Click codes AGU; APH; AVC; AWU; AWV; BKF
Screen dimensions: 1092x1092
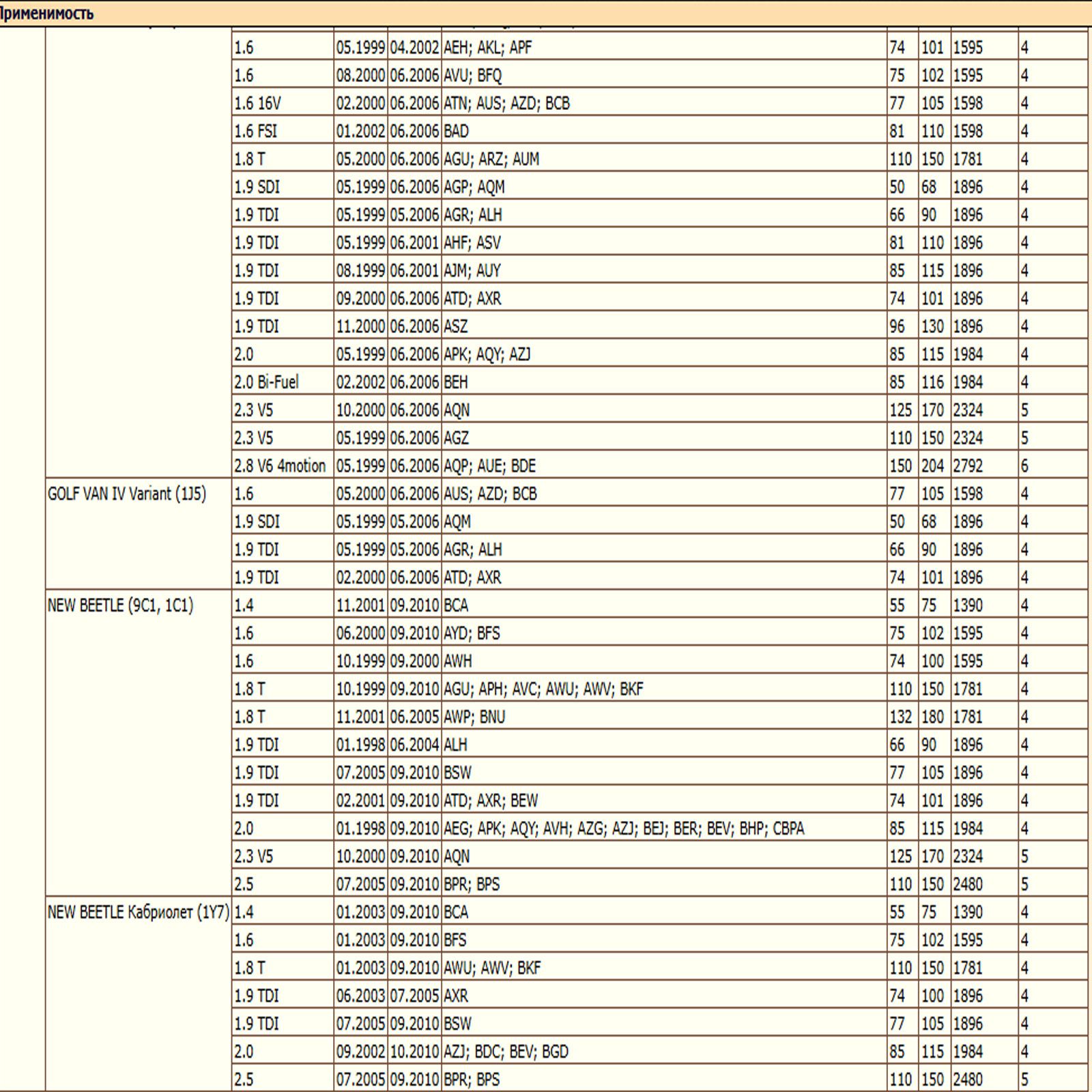tap(543, 689)
